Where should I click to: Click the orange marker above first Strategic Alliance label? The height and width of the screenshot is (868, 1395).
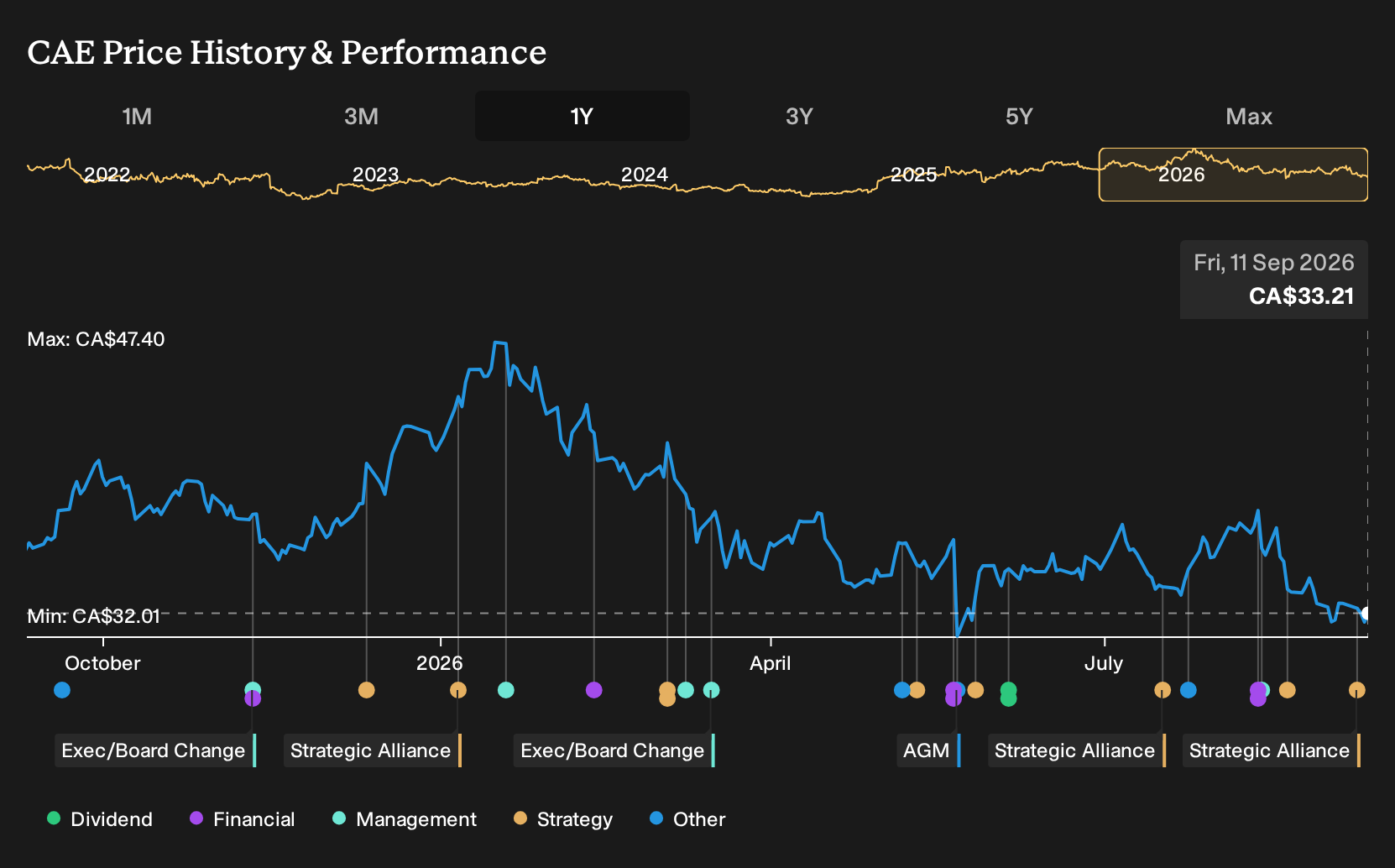pos(457,690)
